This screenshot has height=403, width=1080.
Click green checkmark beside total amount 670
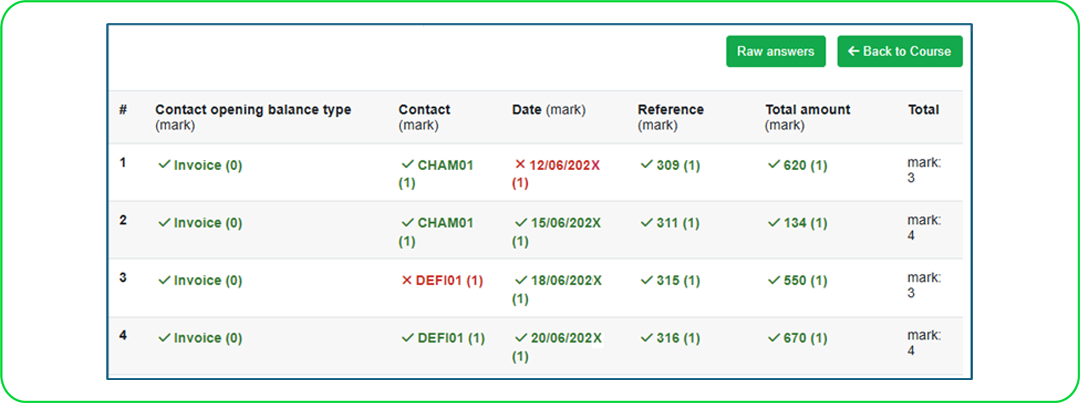773,339
